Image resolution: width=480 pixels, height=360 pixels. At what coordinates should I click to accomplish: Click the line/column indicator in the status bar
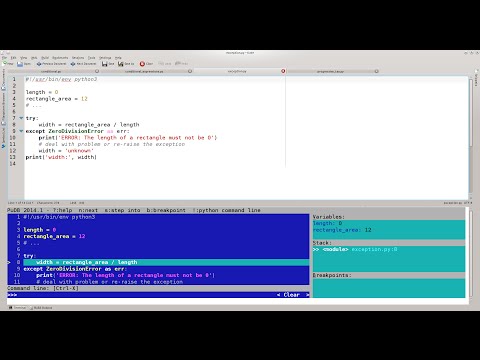click(x=20, y=203)
